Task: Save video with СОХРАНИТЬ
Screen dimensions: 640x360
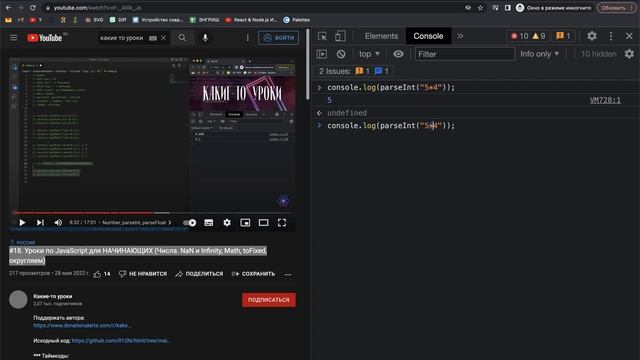Action: (253, 274)
